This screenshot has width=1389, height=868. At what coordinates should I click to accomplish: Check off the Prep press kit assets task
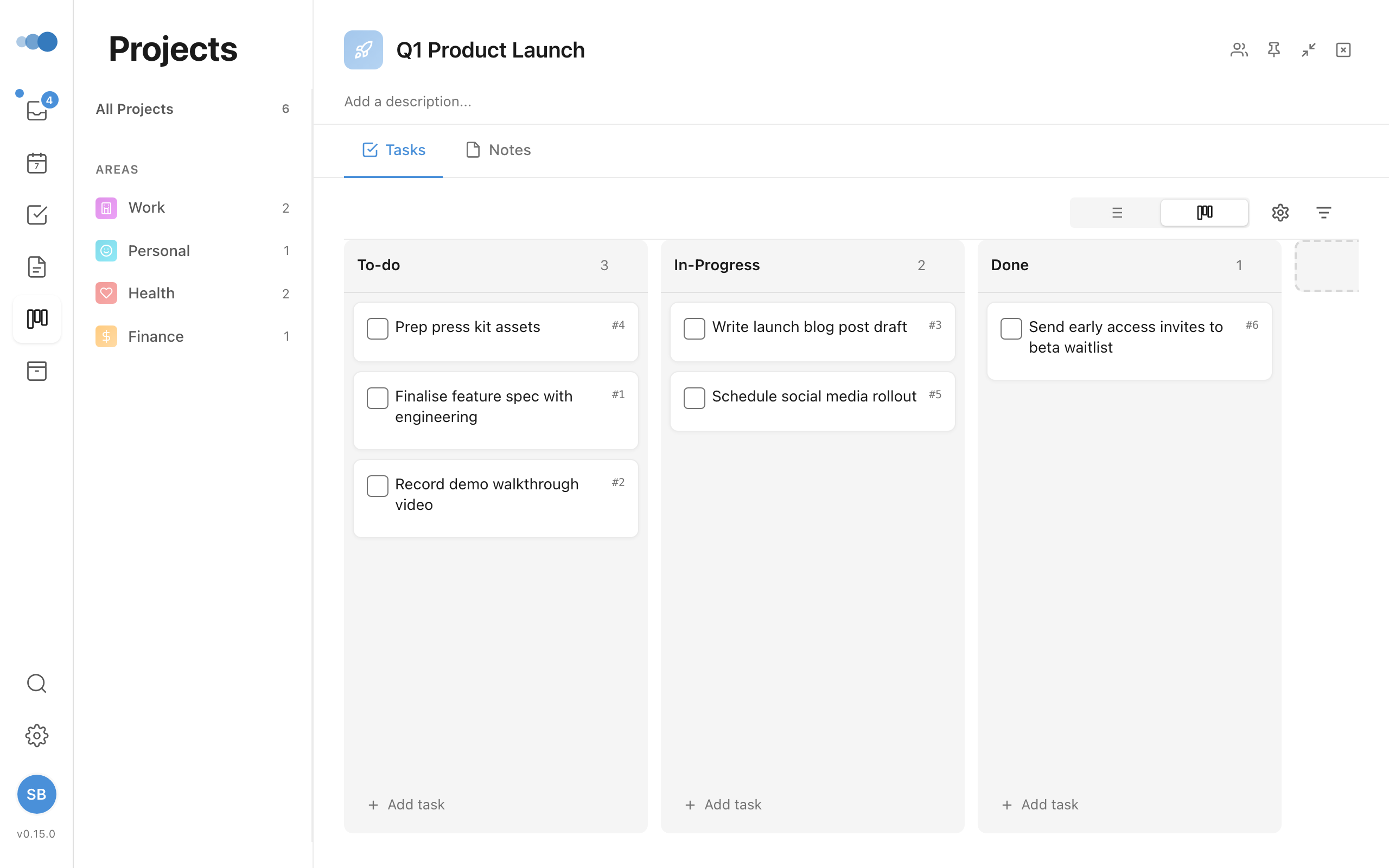pyautogui.click(x=377, y=328)
